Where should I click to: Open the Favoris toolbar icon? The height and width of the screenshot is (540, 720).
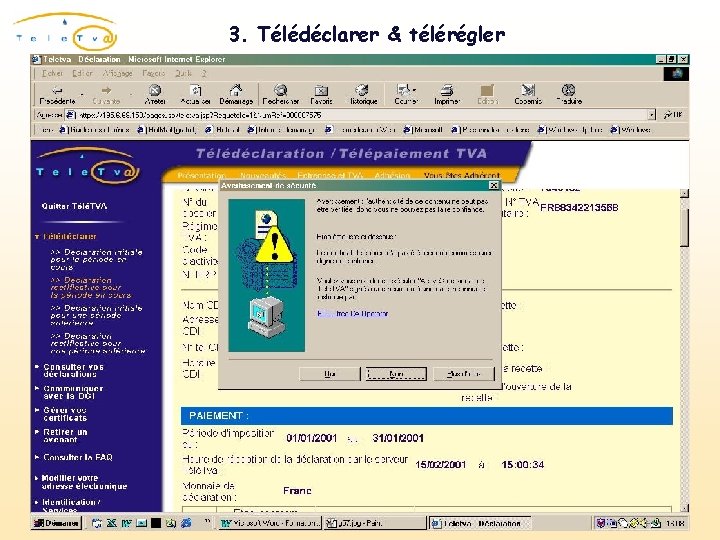tap(321, 90)
